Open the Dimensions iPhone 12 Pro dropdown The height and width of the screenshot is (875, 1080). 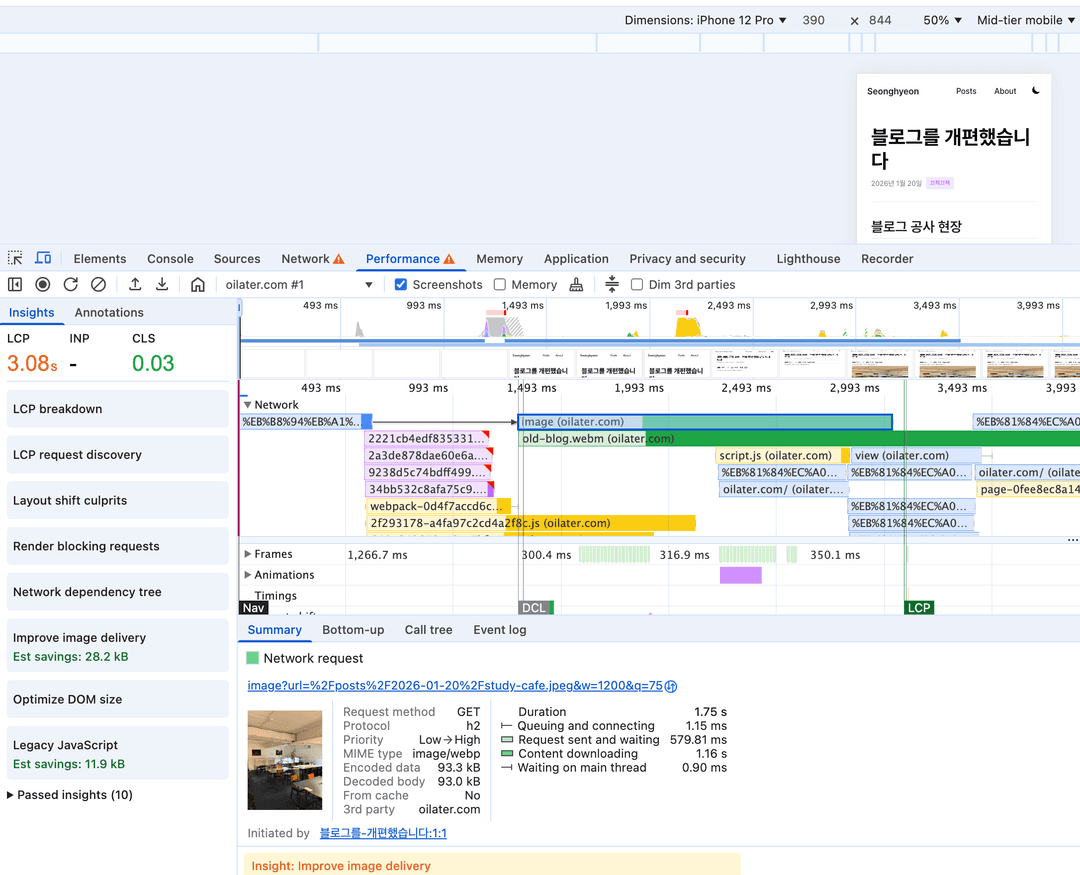click(705, 20)
